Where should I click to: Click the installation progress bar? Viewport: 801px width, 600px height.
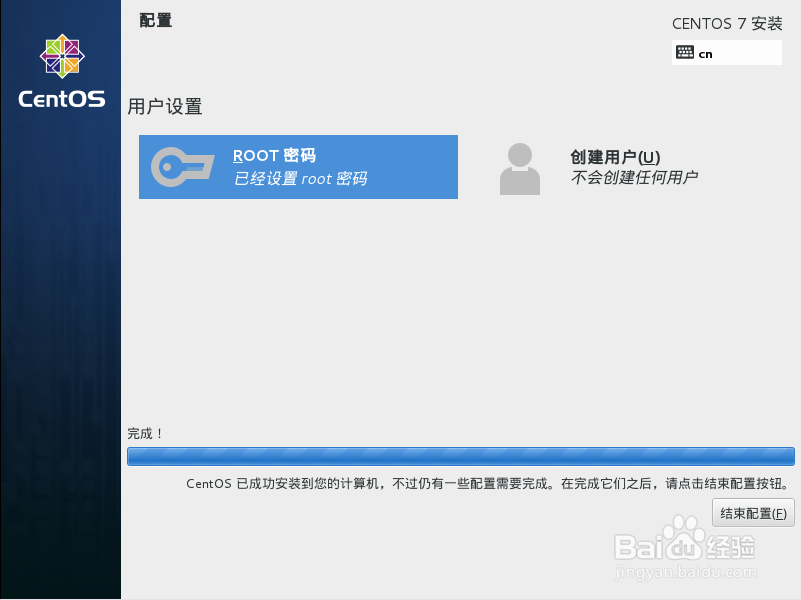tap(461, 457)
